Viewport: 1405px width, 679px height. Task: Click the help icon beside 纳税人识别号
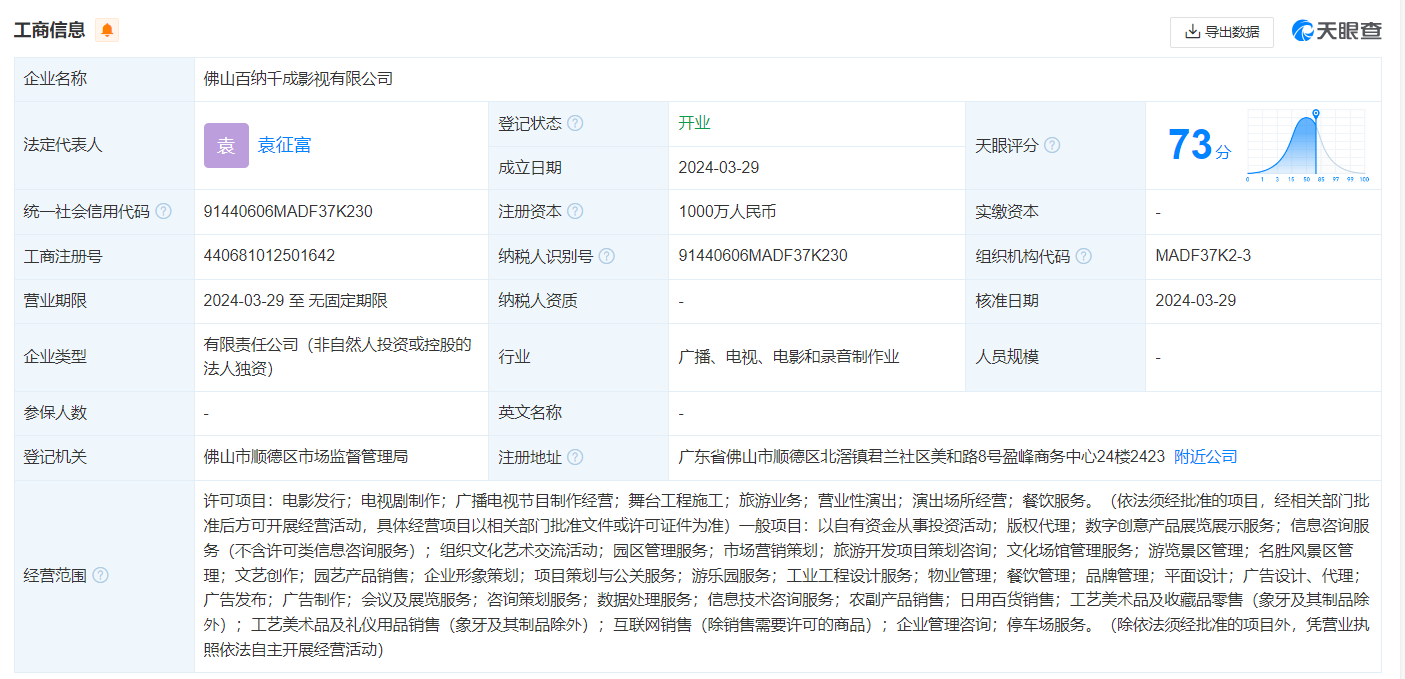point(606,257)
